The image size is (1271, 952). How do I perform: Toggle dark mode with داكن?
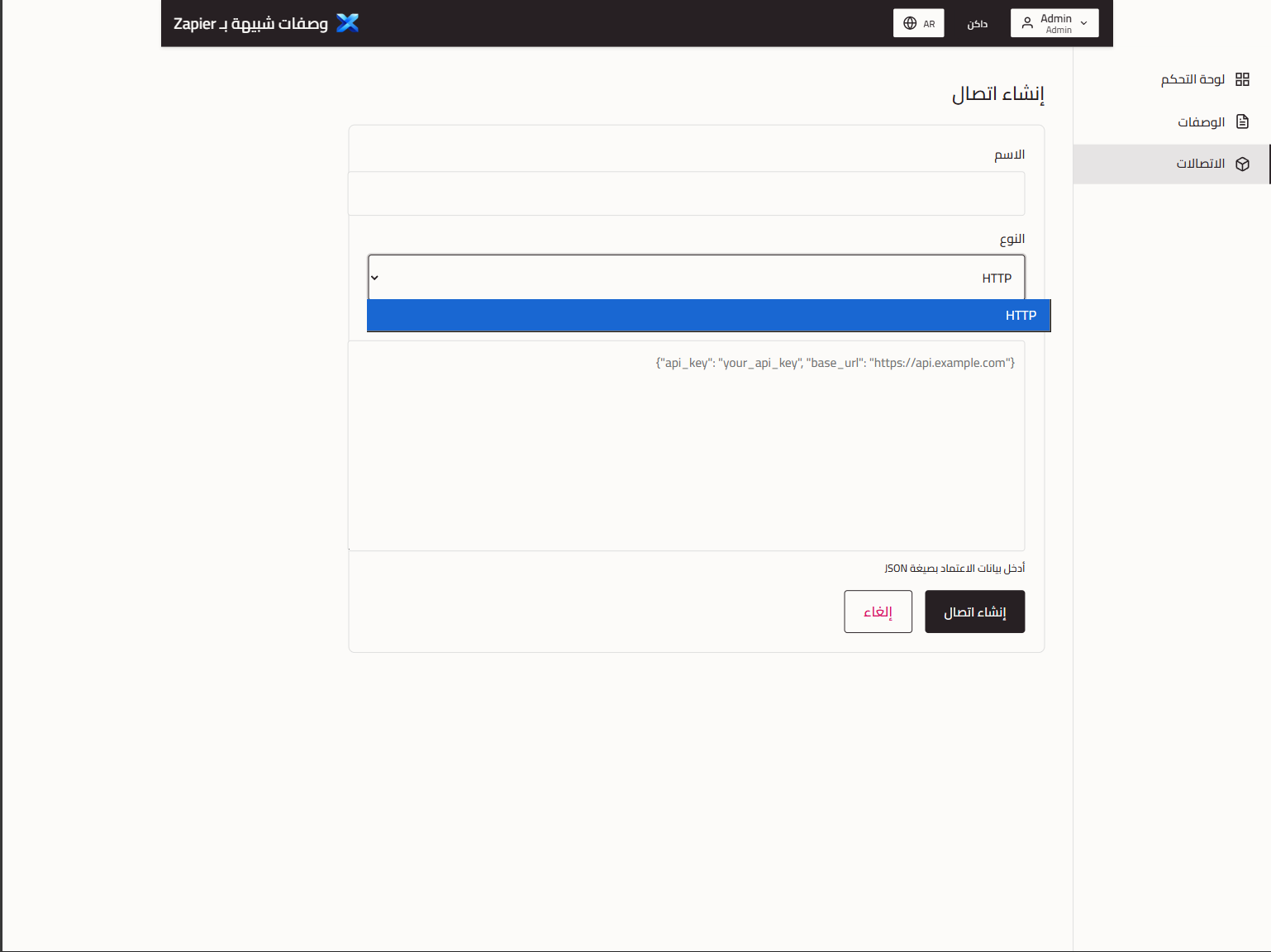pyautogui.click(x=978, y=23)
